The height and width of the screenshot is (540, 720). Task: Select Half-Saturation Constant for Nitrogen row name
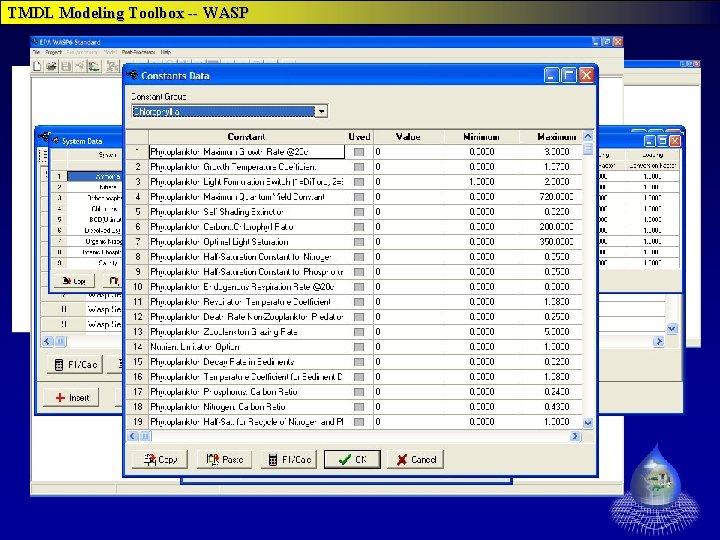(247, 257)
